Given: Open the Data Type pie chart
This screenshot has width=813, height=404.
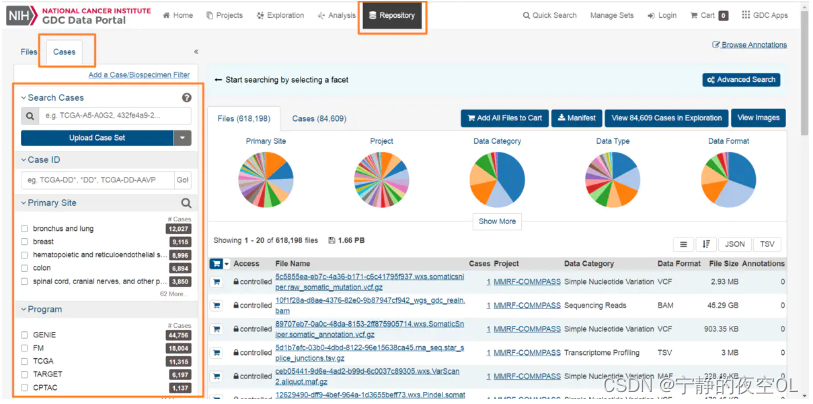Looking at the screenshot, I should 613,180.
